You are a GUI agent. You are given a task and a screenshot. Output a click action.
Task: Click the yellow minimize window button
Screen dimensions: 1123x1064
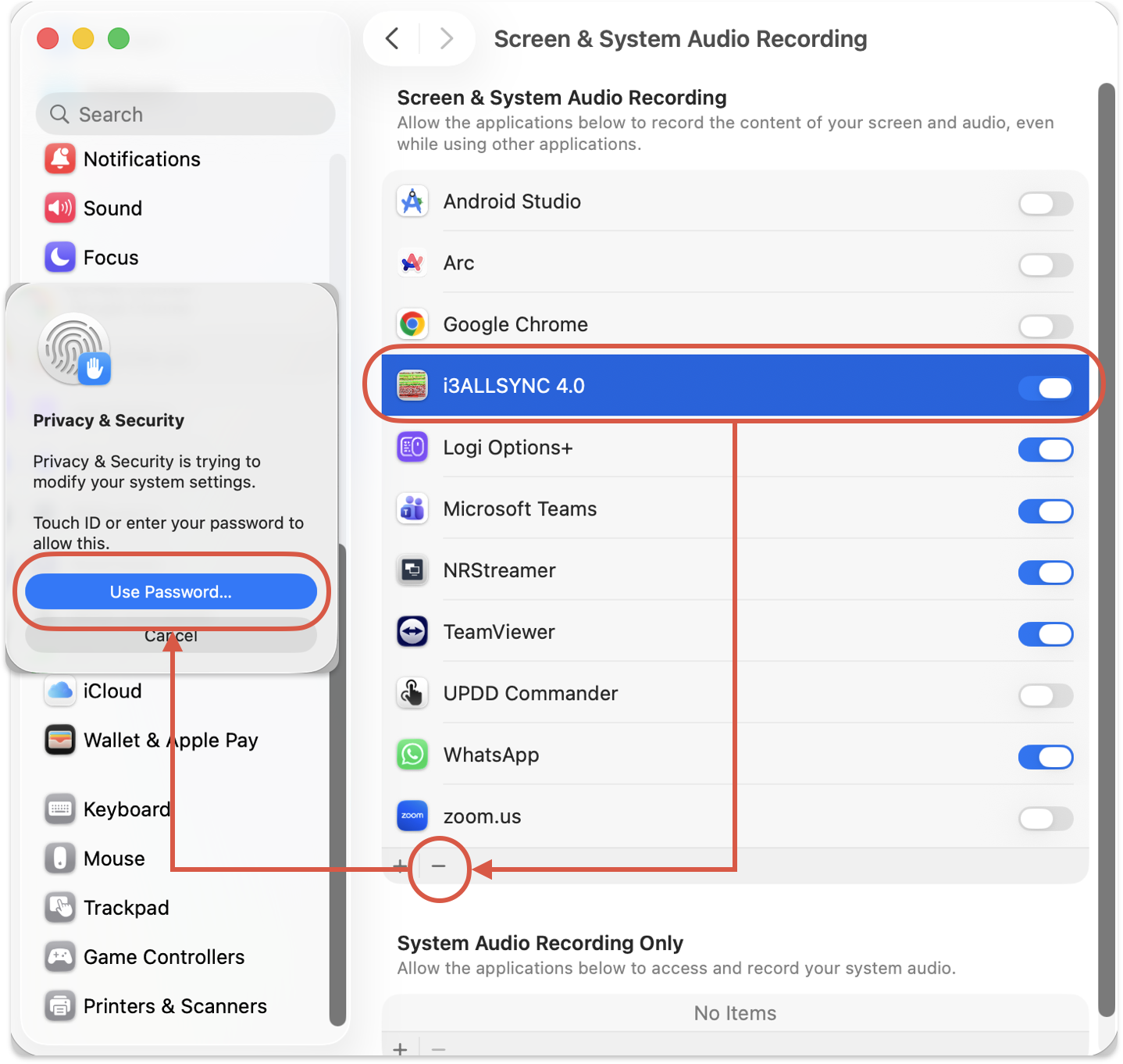coord(84,38)
